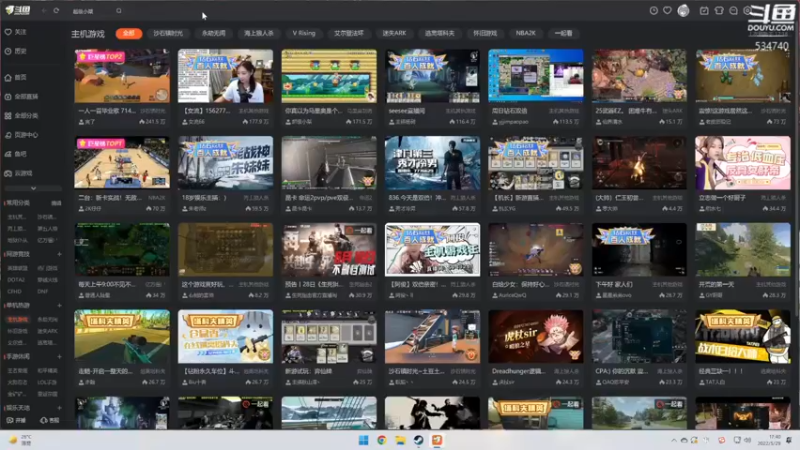Viewport: 800px width, 450px height.
Task: Select the 逃离塔科夫 filter tab
Action: point(439,33)
